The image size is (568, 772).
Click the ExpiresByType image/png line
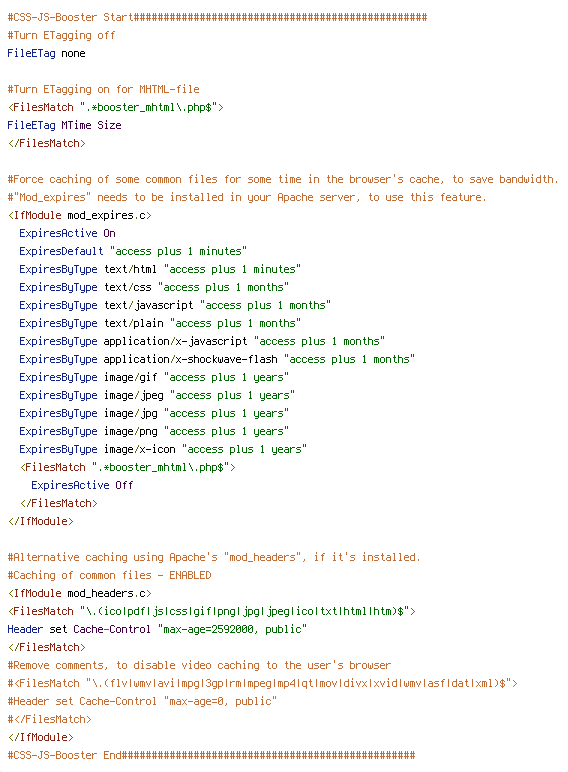click(x=154, y=431)
